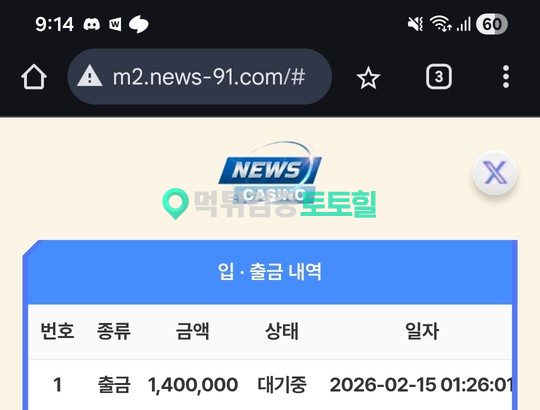
Task: Tap the muted sound status icon
Action: 416,24
